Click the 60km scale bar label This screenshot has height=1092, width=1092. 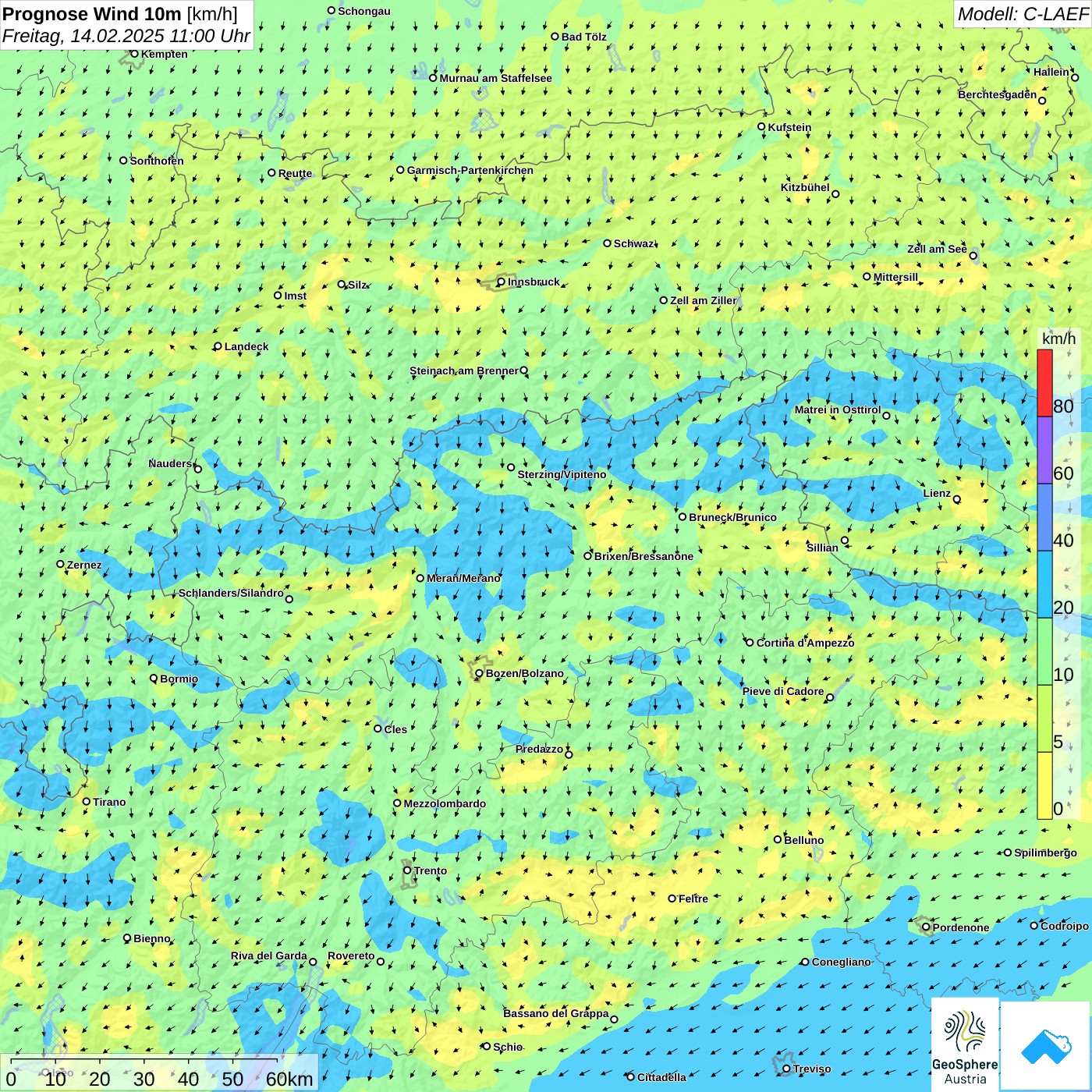(x=289, y=1079)
